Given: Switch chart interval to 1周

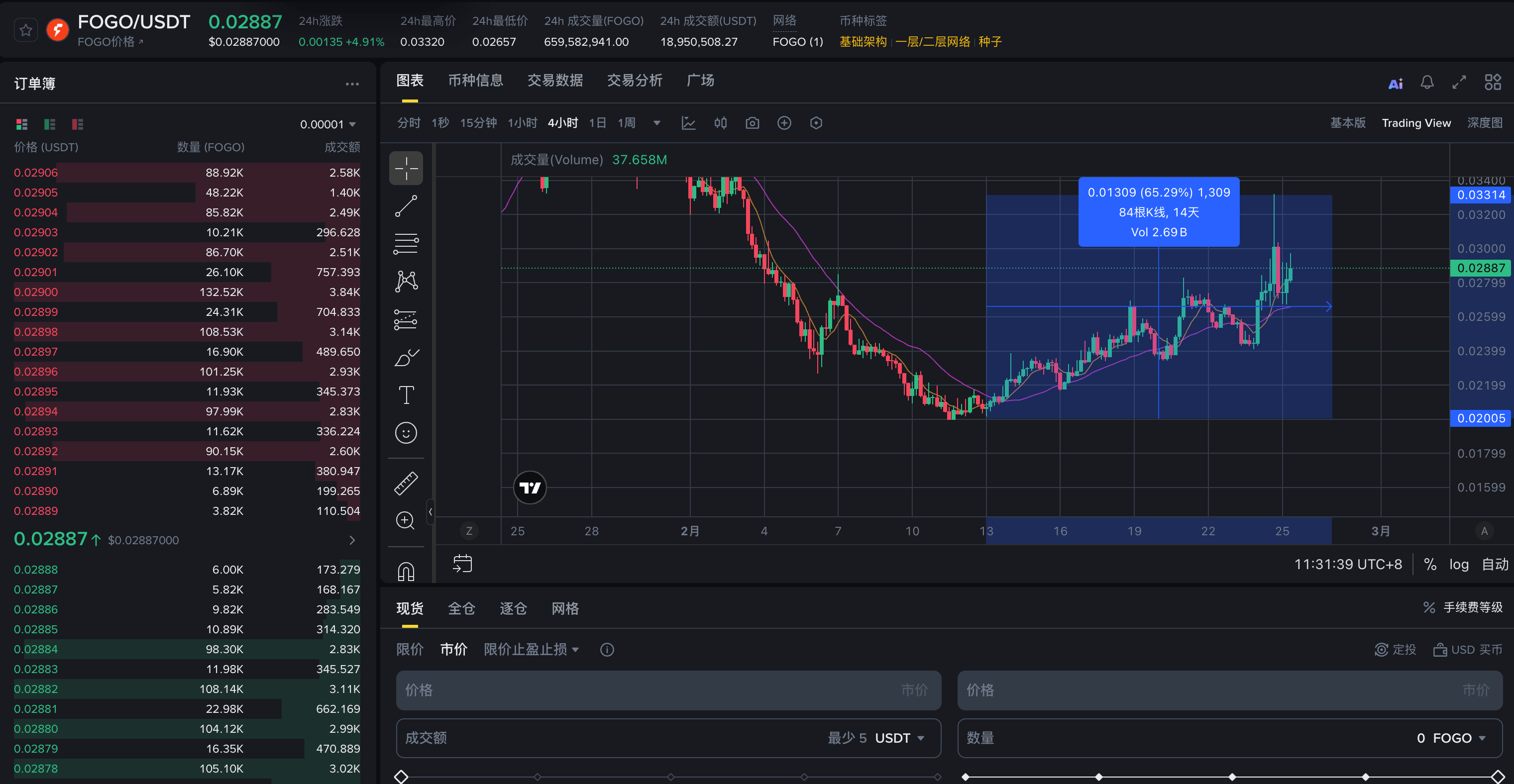Looking at the screenshot, I should click(627, 123).
